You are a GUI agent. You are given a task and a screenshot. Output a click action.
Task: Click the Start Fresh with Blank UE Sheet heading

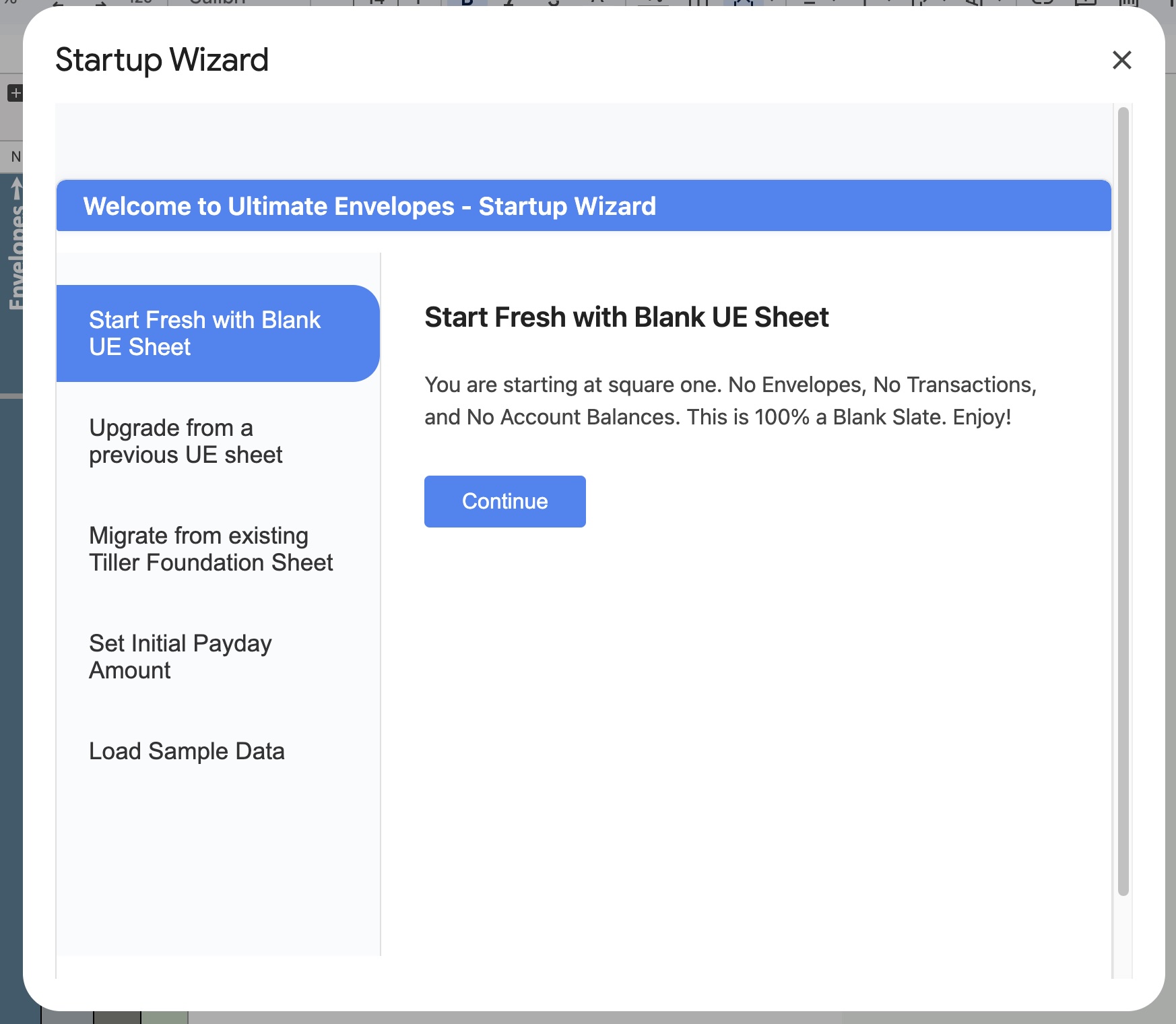point(626,317)
